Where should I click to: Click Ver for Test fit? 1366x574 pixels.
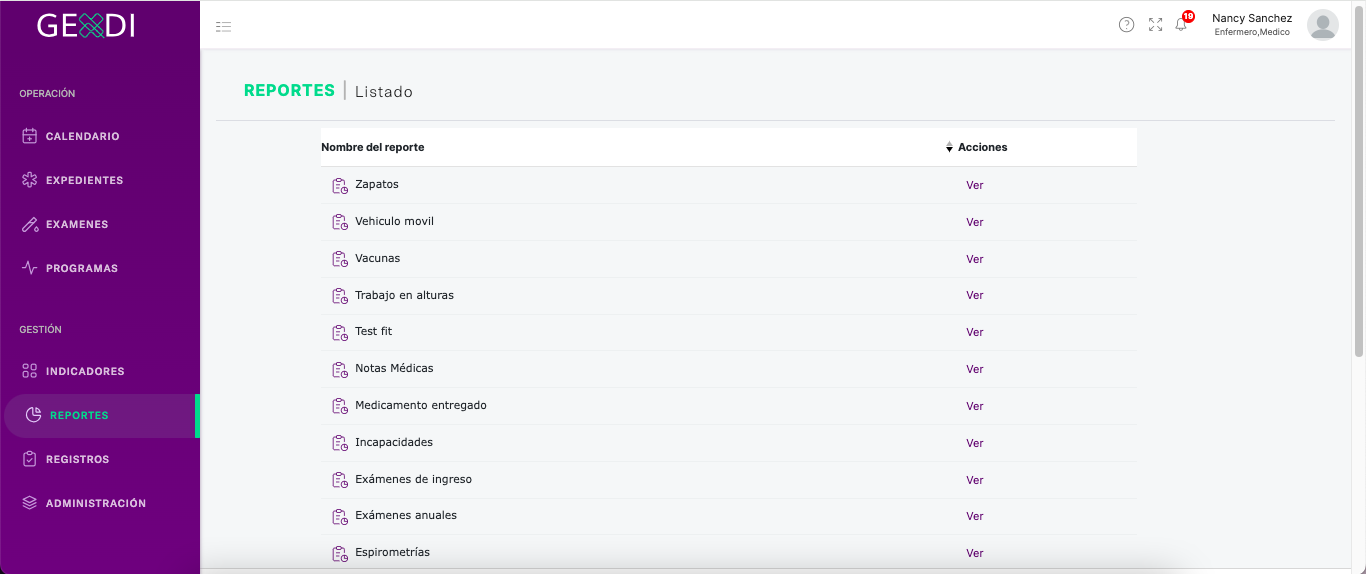(975, 332)
